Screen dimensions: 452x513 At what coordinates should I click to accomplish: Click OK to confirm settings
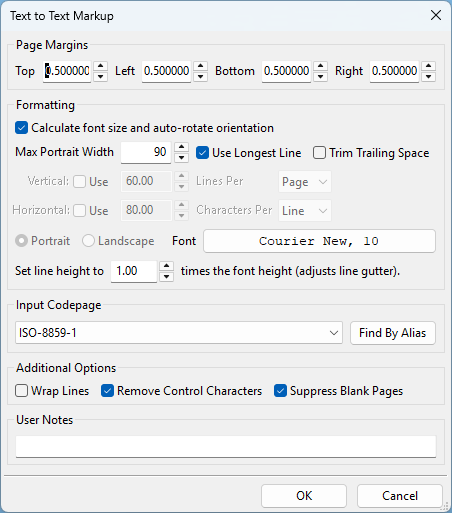pyautogui.click(x=304, y=496)
